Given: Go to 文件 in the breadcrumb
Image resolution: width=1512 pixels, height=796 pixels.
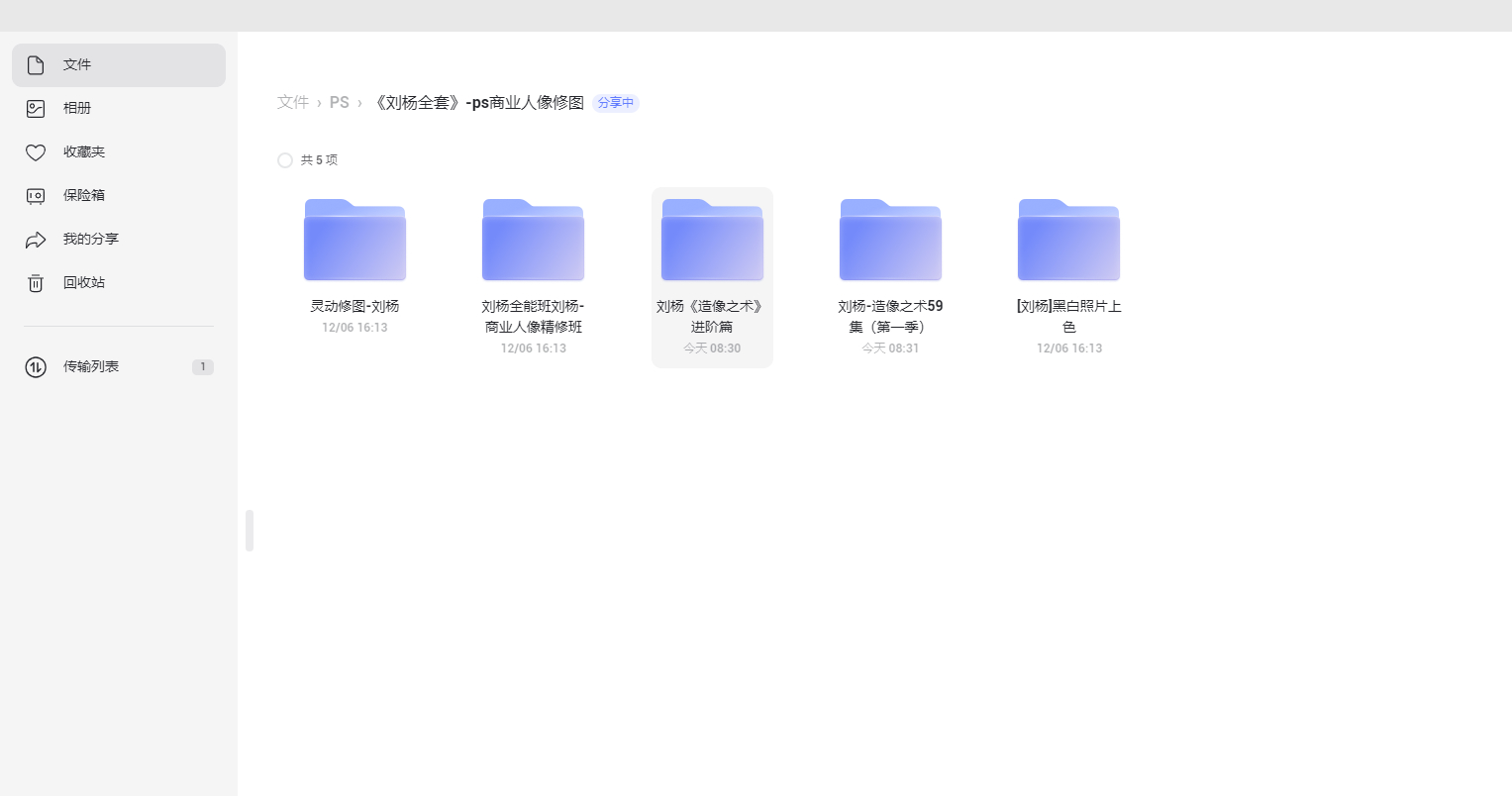Looking at the screenshot, I should [293, 102].
